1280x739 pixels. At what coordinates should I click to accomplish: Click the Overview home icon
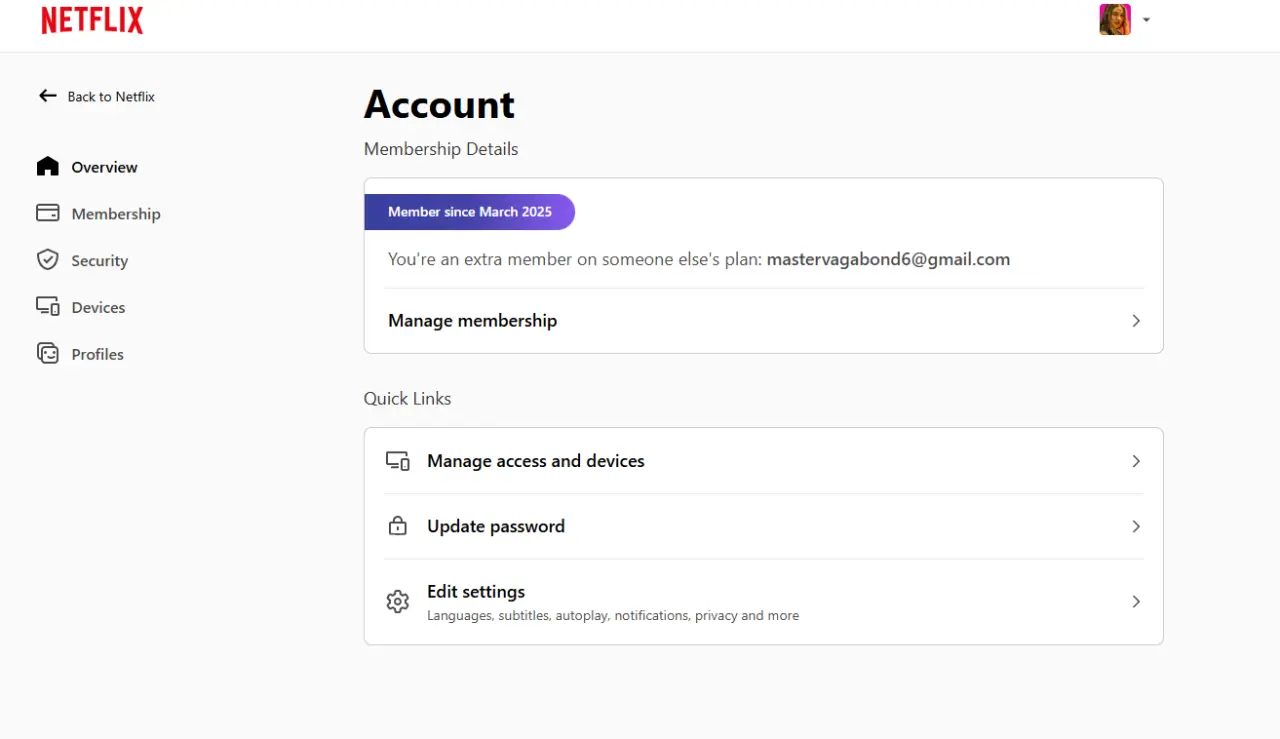[48, 166]
